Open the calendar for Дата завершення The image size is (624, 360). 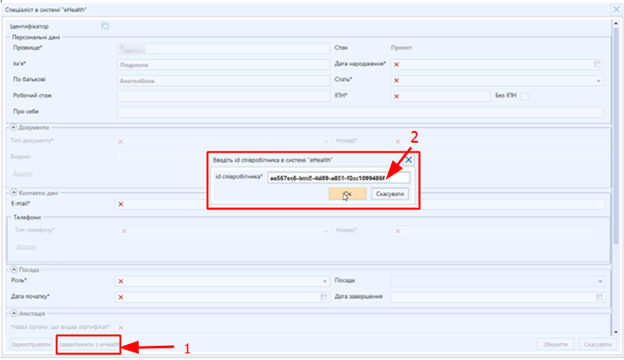(x=599, y=297)
